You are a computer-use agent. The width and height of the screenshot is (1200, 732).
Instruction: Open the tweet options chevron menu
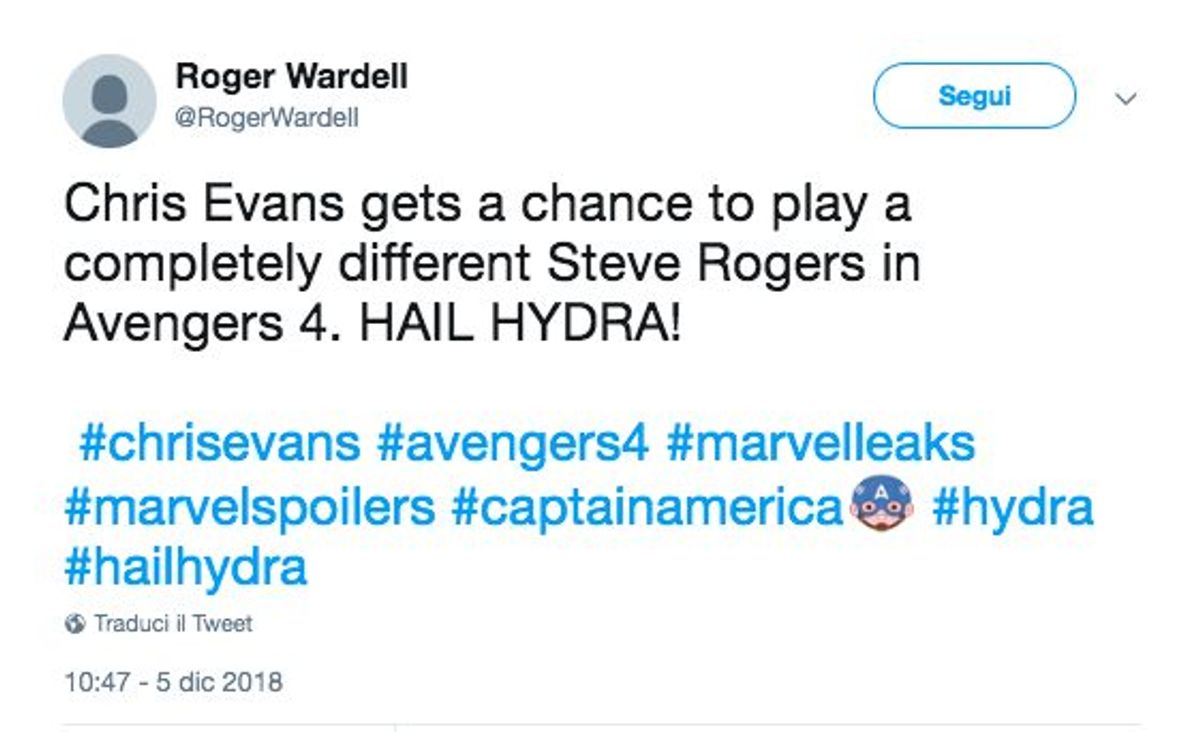tap(1126, 99)
